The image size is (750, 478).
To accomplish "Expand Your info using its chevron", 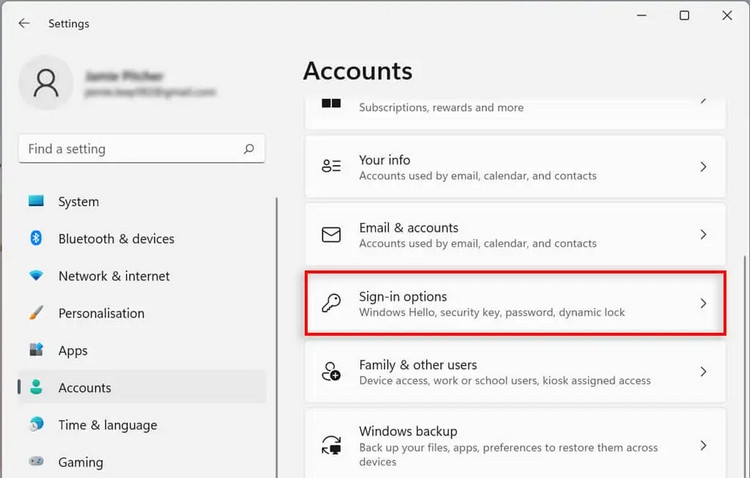I will click(703, 167).
